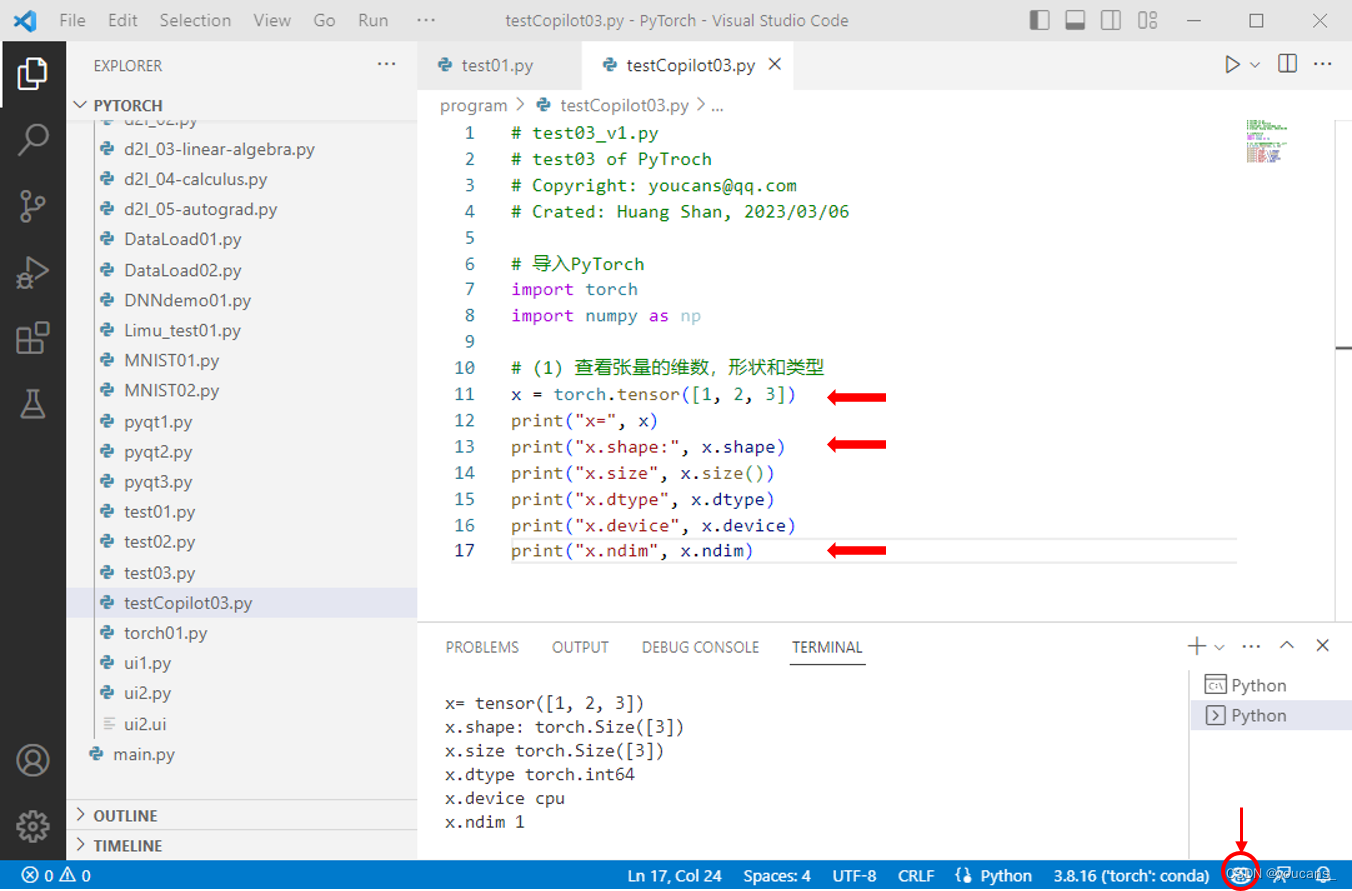Close the testCopilot03.py editor tab

(x=774, y=65)
